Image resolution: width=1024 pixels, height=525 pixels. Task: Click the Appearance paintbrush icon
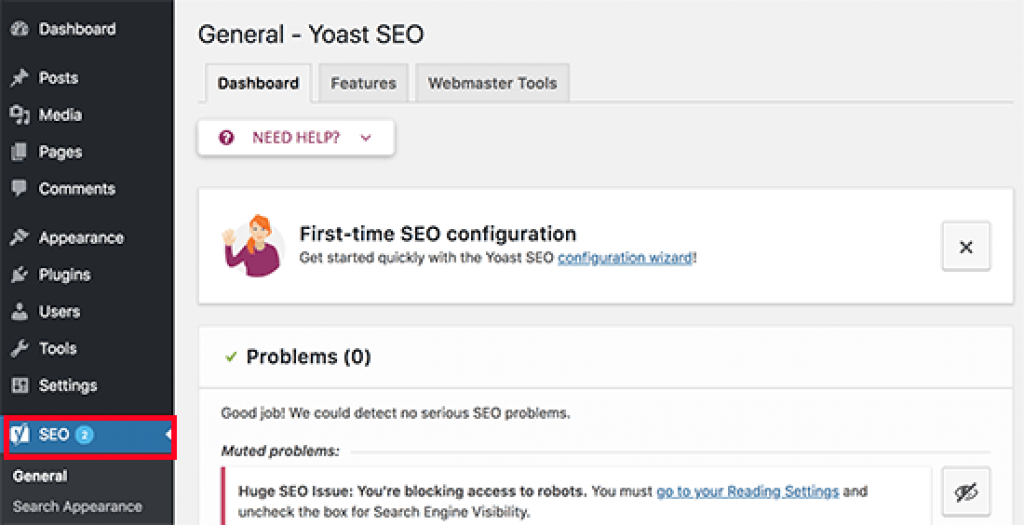[x=19, y=238]
